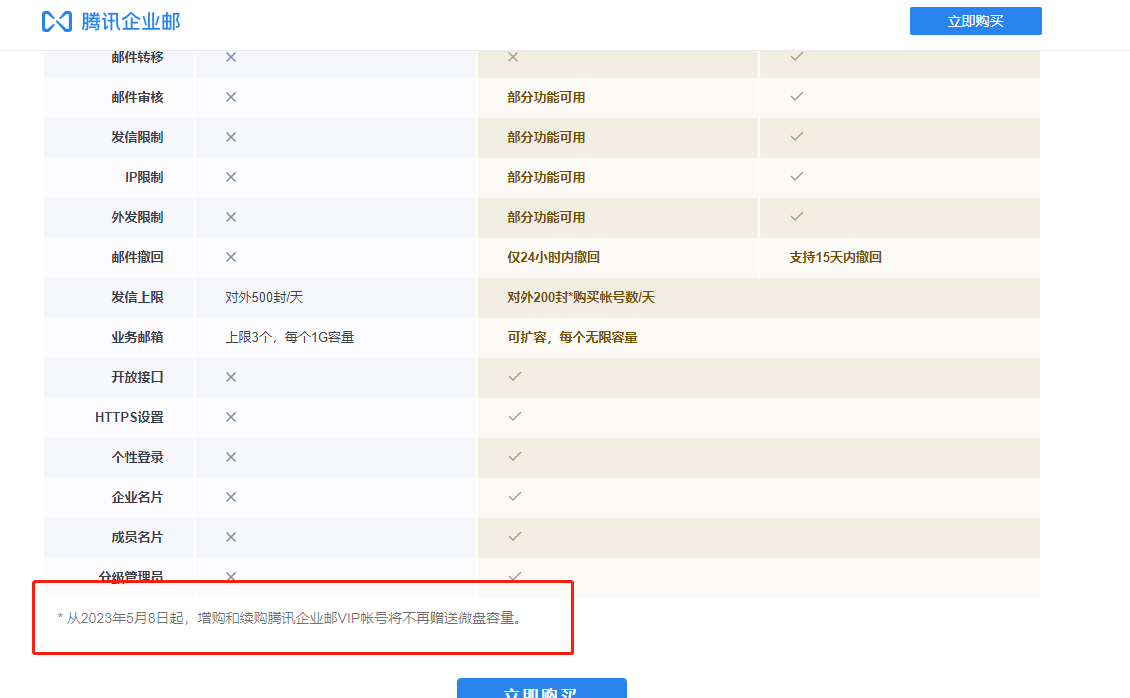Viewport: 1130px width, 698px height.
Task: Click the checkmark icon in the 个性登录 row
Action: coord(515,457)
